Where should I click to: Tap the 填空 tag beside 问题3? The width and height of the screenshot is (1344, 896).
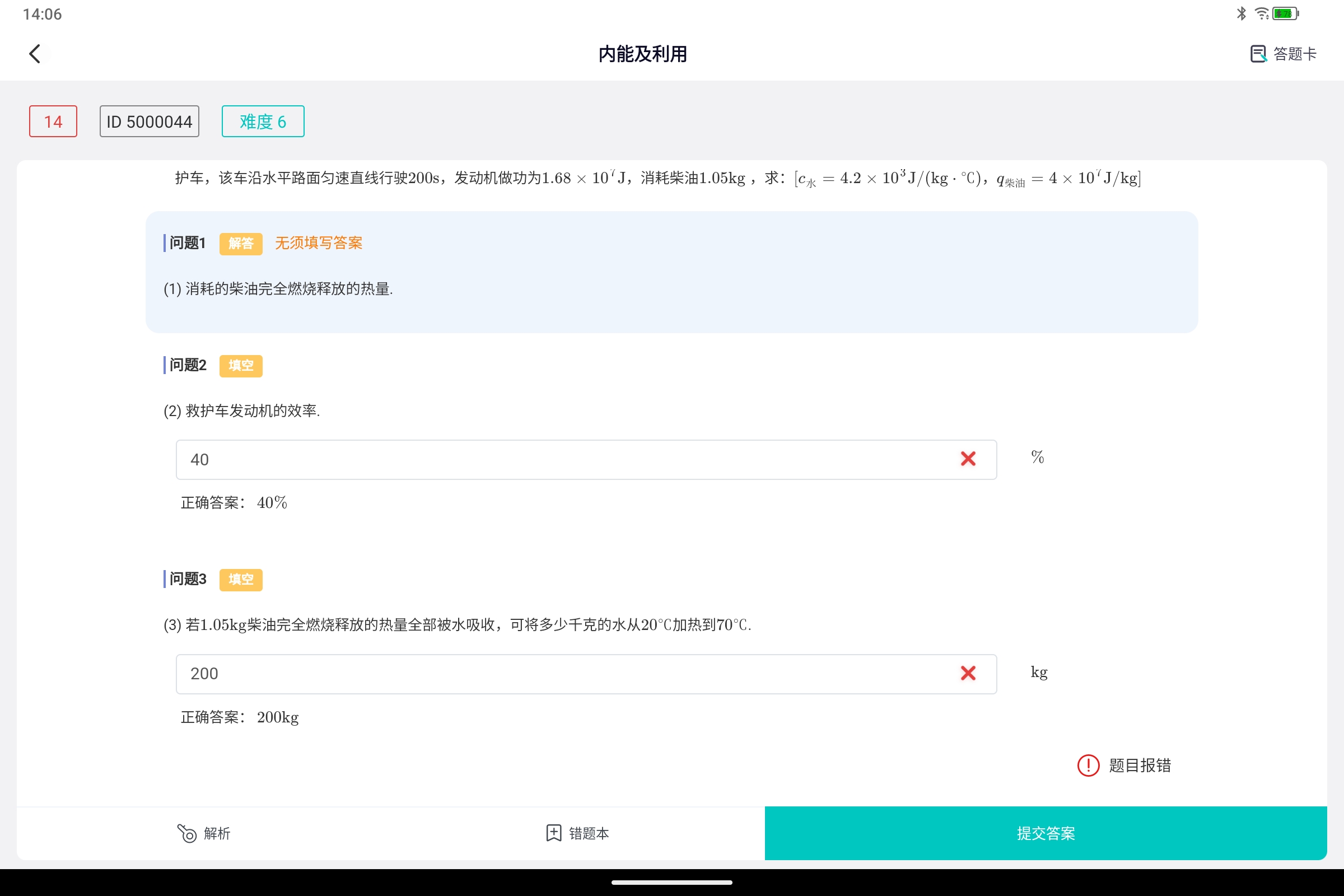[x=241, y=580]
